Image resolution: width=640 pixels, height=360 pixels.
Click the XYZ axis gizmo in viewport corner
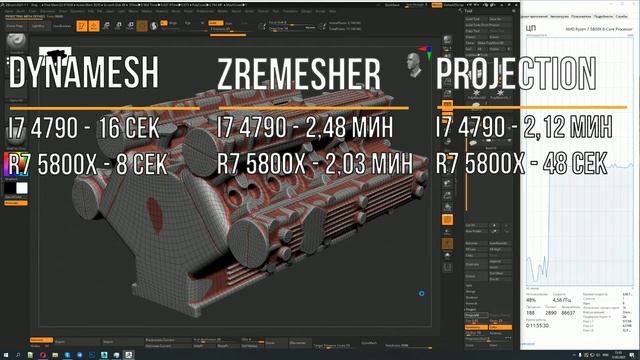point(427,53)
